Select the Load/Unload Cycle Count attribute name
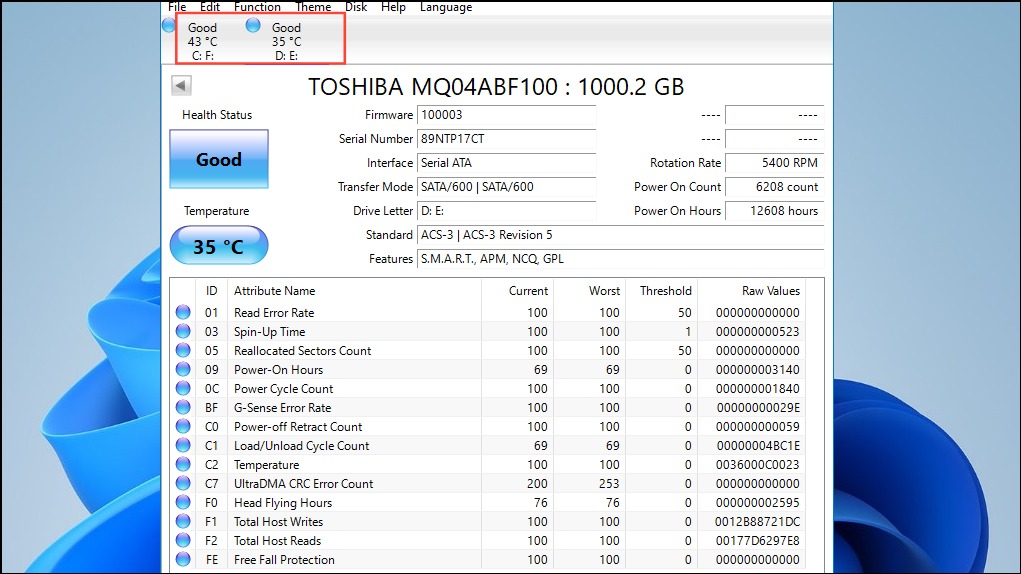Image resolution: width=1021 pixels, height=574 pixels. click(301, 446)
